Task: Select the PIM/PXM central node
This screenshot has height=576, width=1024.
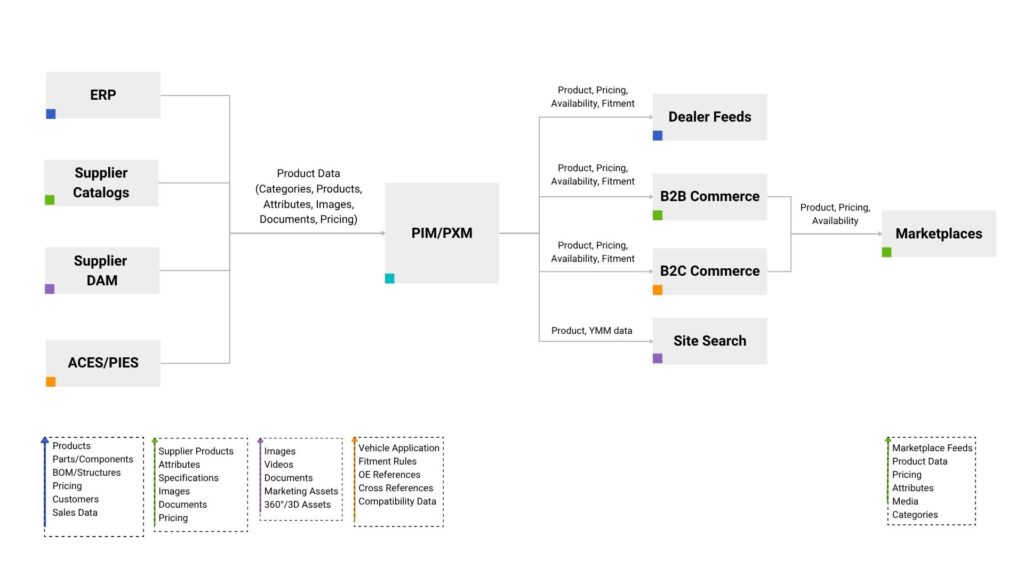Action: click(442, 233)
